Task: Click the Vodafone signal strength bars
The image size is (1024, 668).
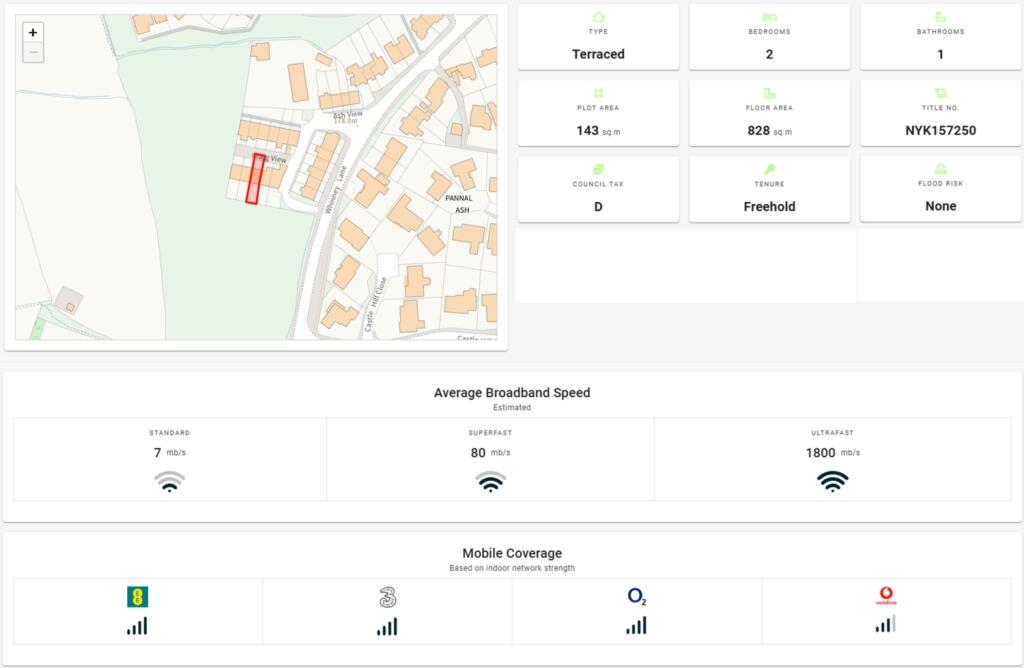Action: (x=885, y=625)
